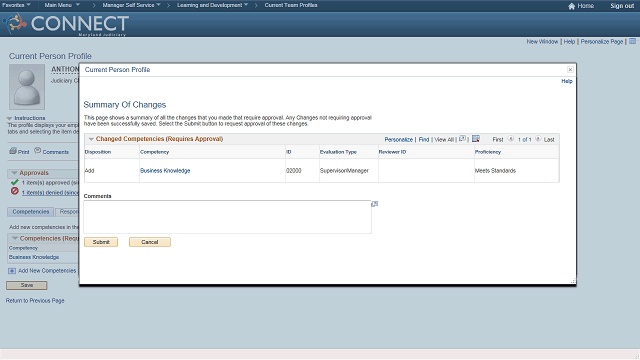Open the Personalize Page link
The width and height of the screenshot is (640, 360).
[602, 42]
